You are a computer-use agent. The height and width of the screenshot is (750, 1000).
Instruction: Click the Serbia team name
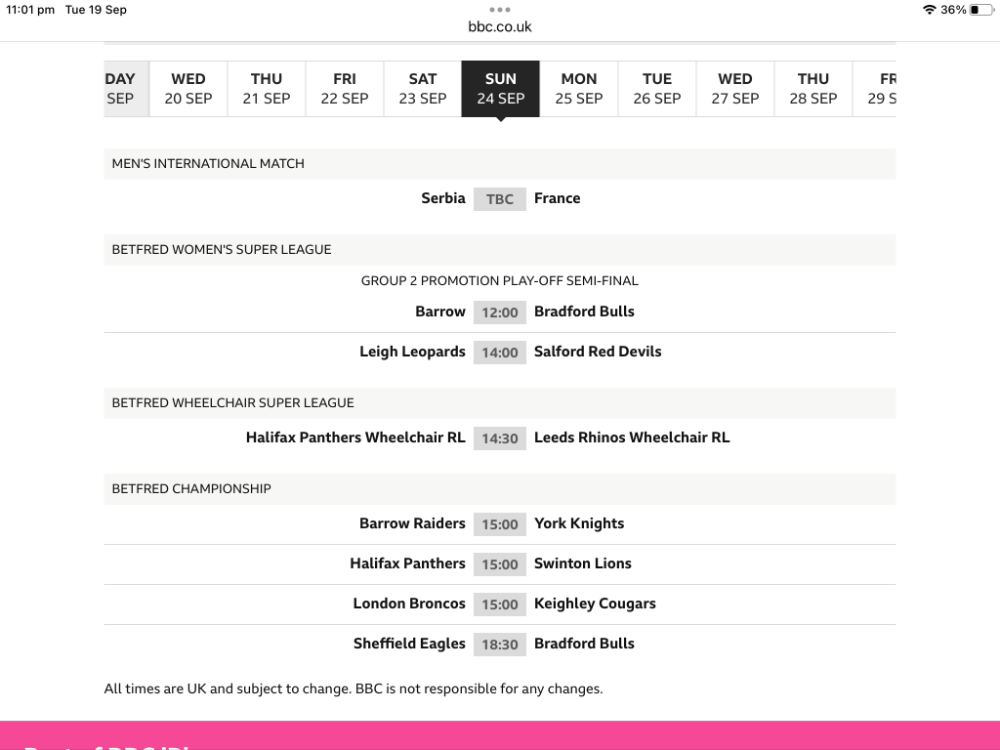[443, 198]
